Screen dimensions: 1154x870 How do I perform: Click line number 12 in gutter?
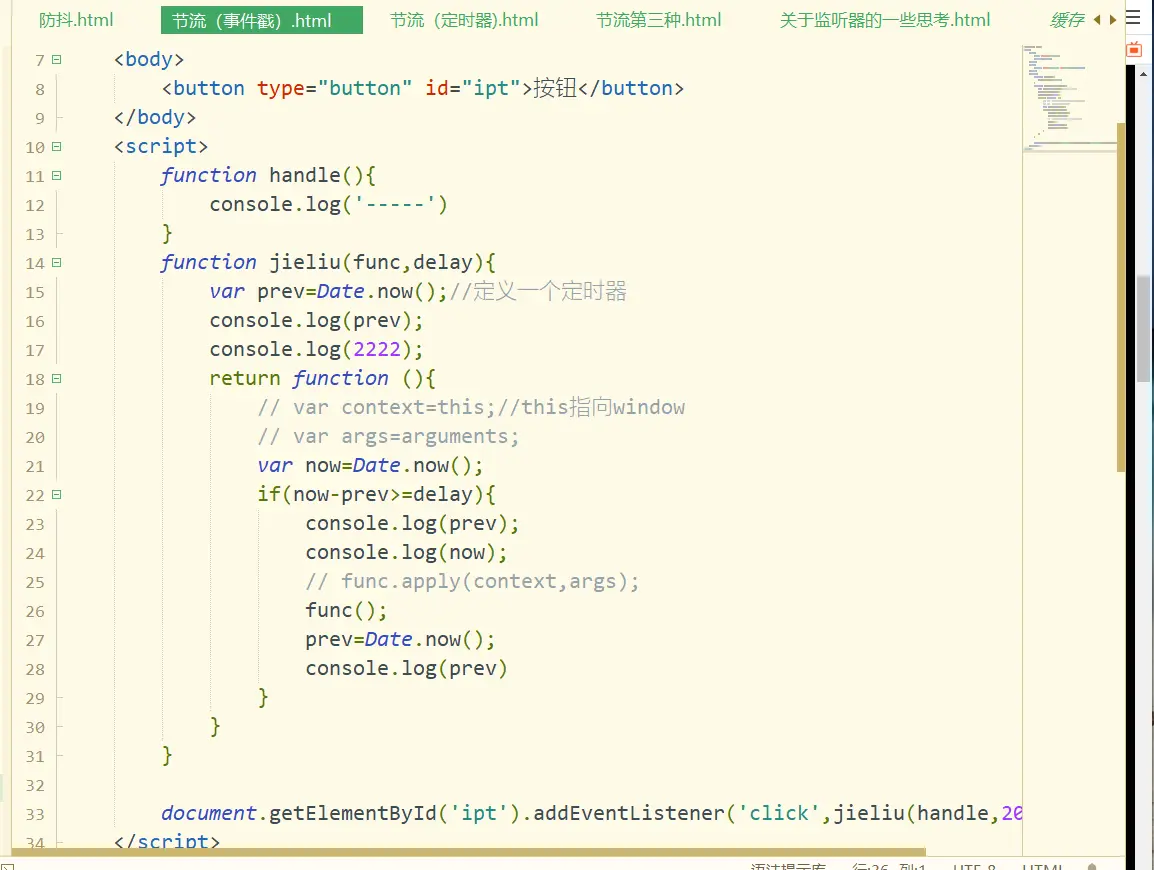pyautogui.click(x=35, y=205)
